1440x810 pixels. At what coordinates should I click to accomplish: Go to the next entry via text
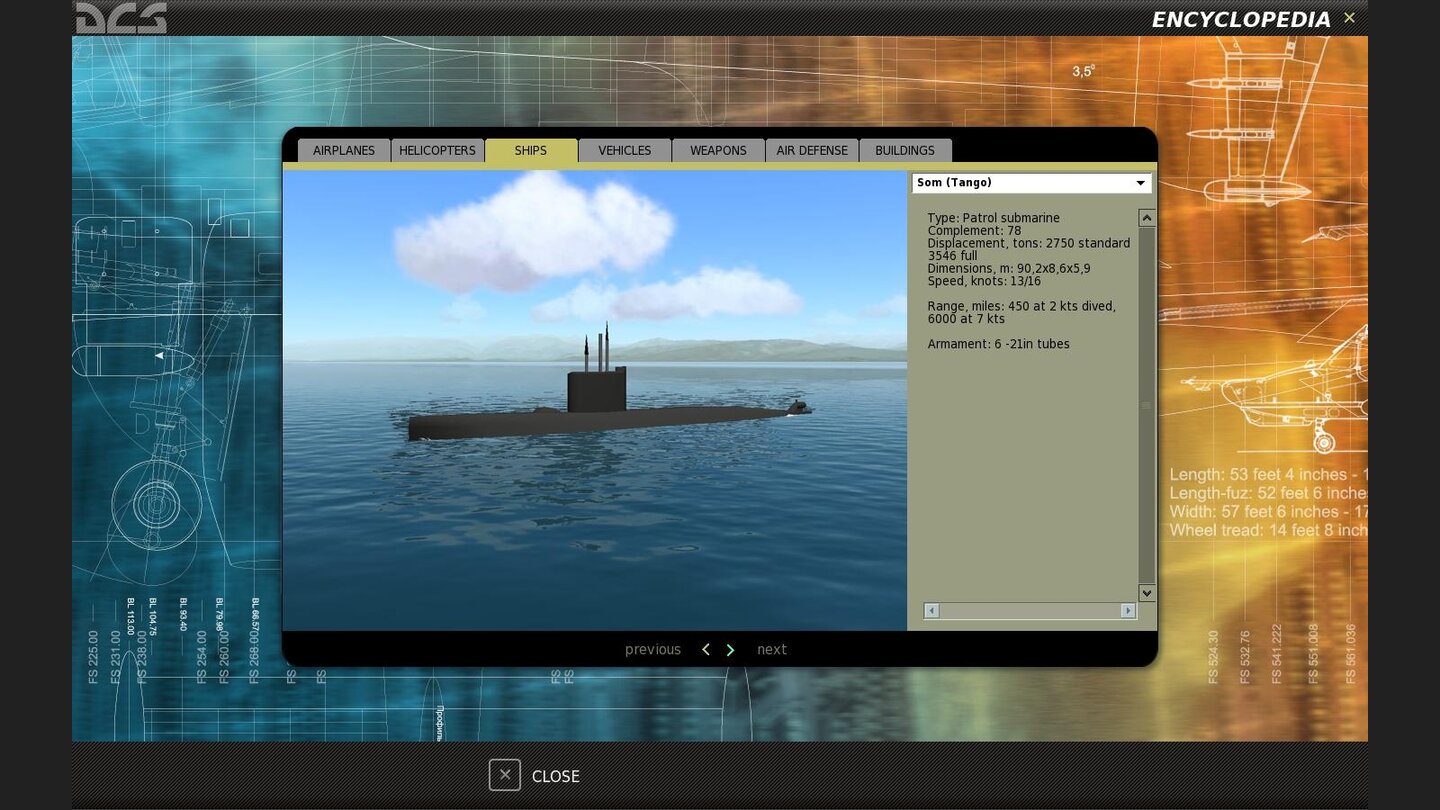(x=772, y=650)
